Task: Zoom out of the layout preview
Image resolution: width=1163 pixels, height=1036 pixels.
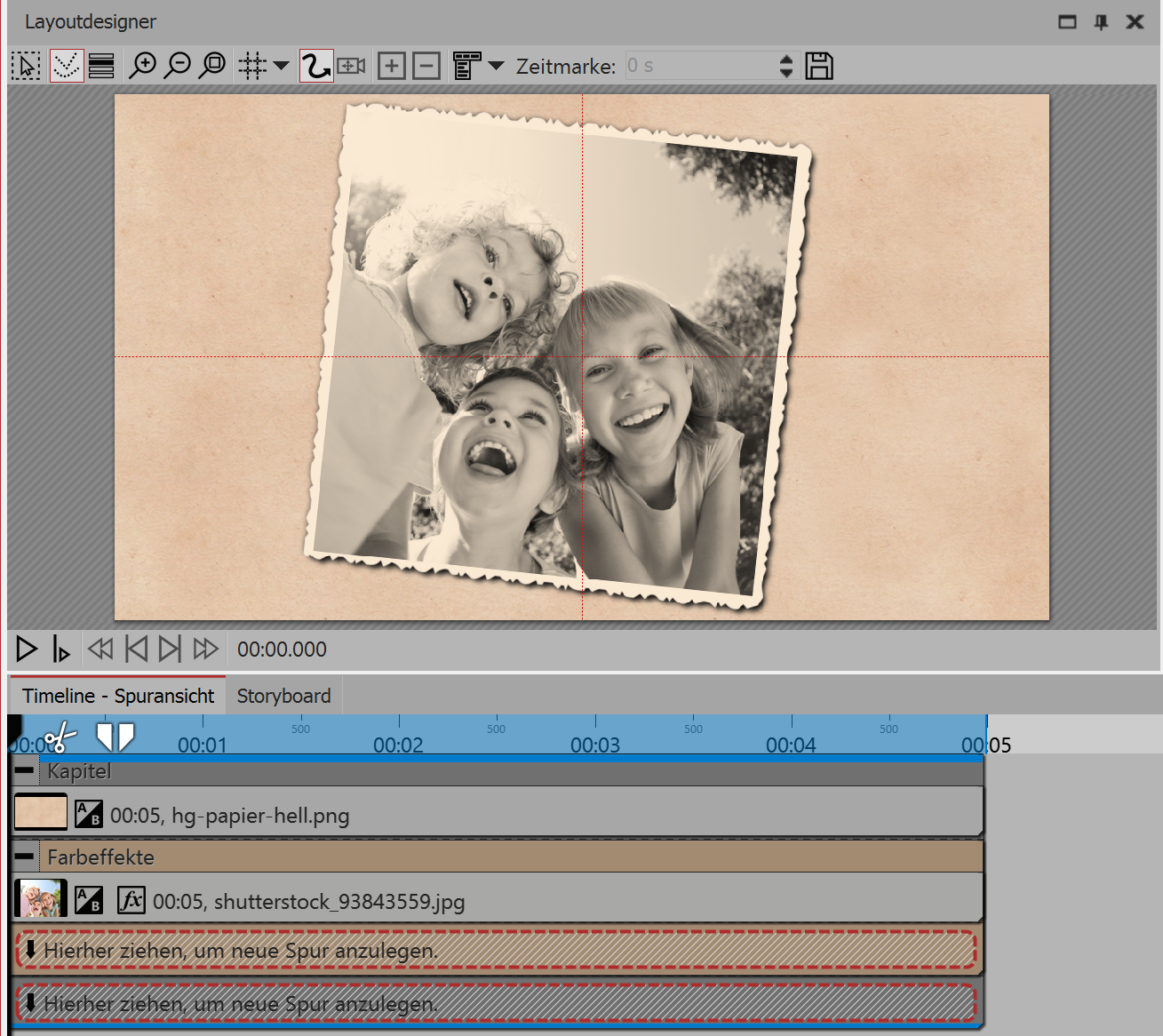Action: [178, 66]
